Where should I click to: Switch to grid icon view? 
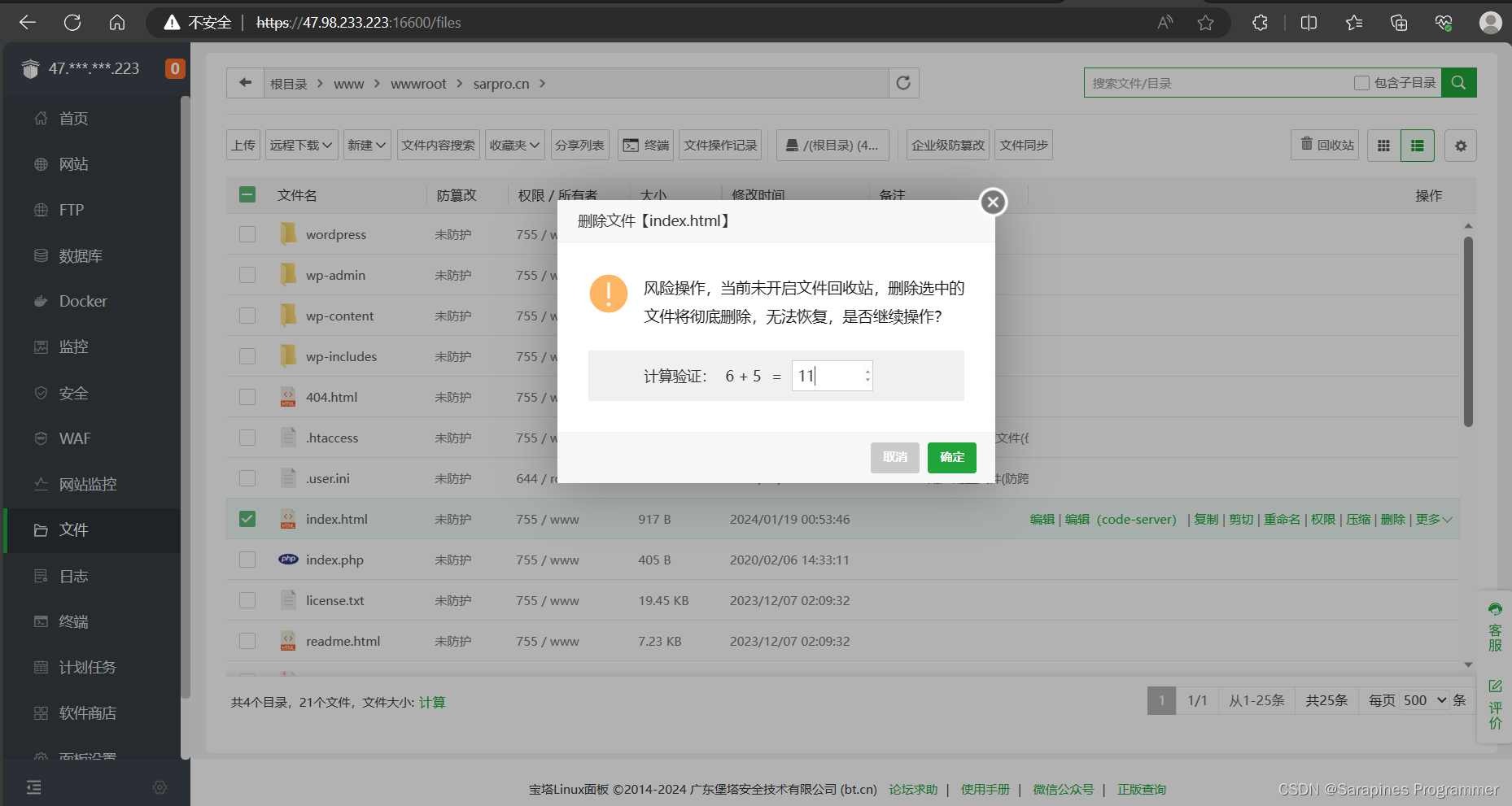click(x=1383, y=146)
